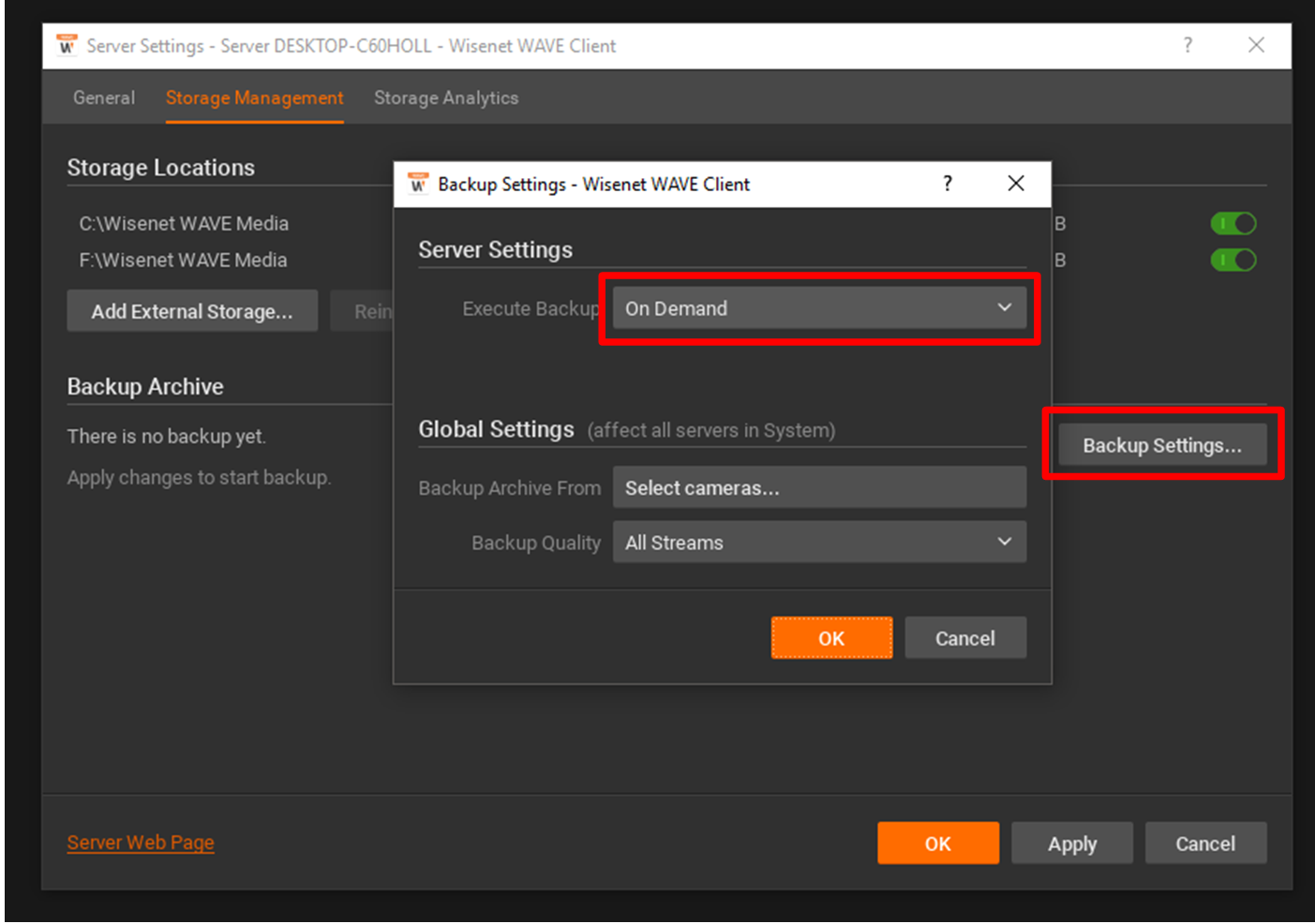
Task: Click Wisenet WAVE logo in Server Settings title
Action: click(66, 45)
